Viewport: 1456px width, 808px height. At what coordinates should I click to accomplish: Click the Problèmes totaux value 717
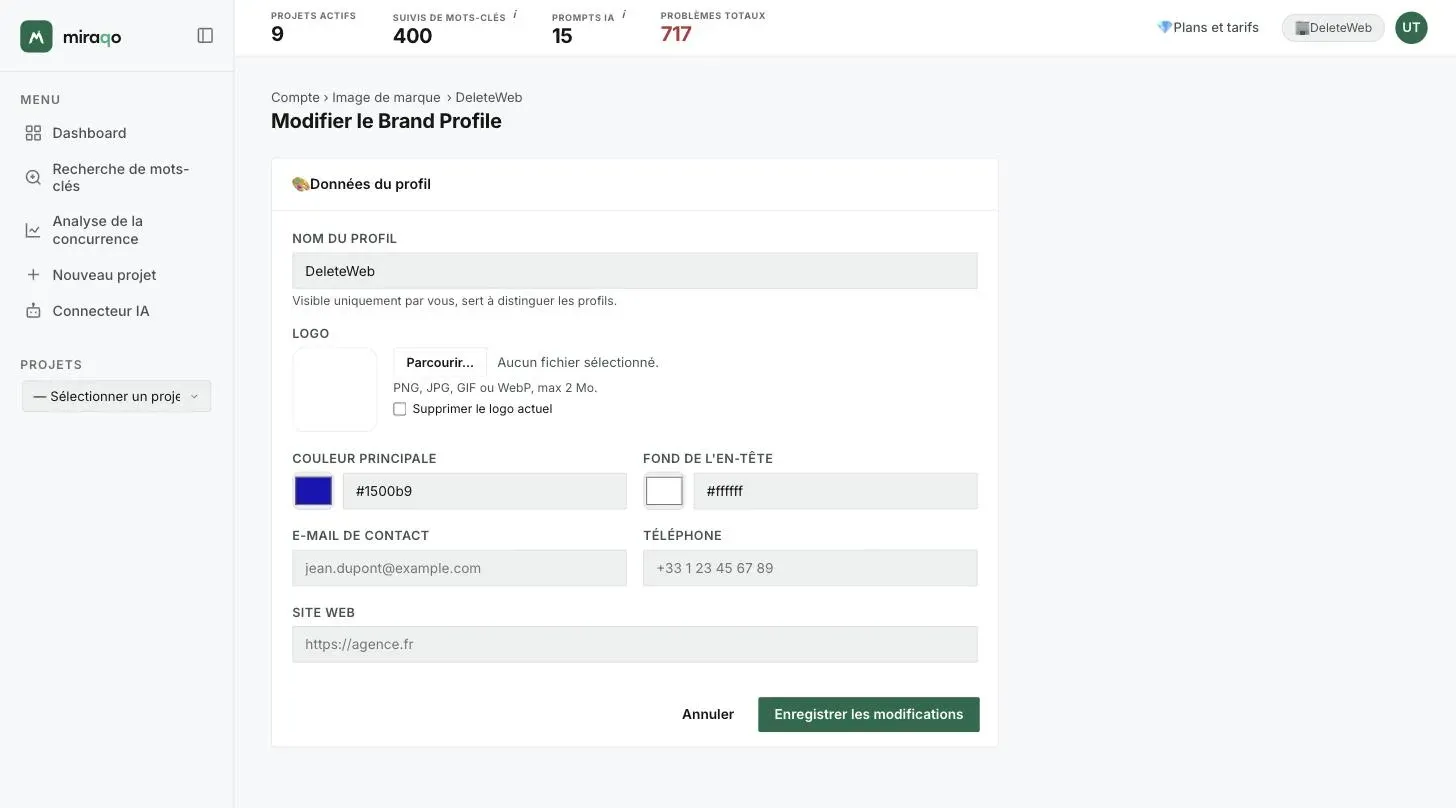[x=676, y=34]
